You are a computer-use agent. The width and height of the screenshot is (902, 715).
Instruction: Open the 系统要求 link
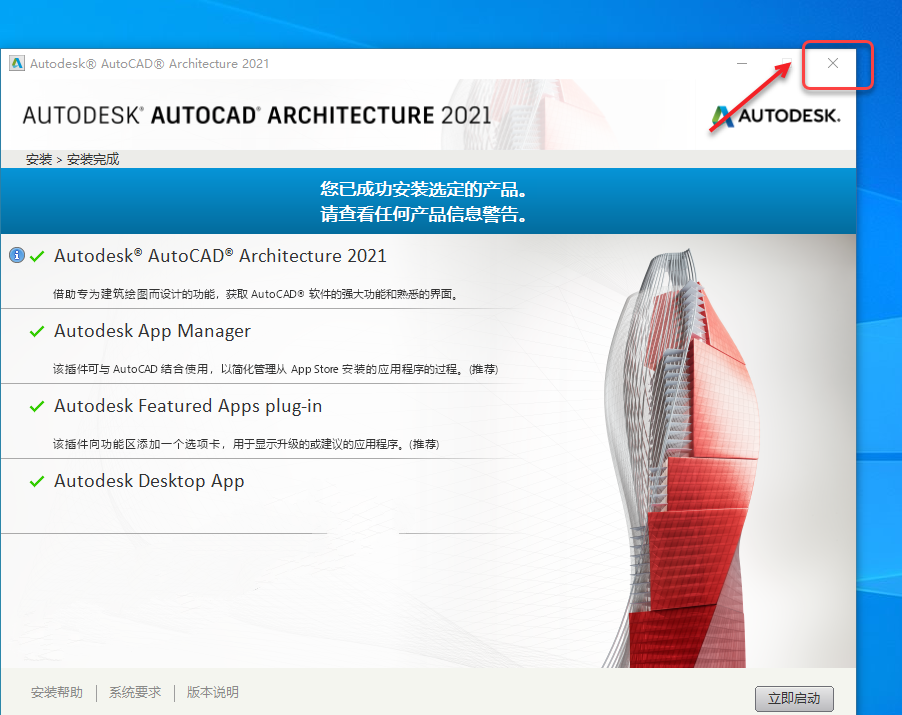(135, 692)
